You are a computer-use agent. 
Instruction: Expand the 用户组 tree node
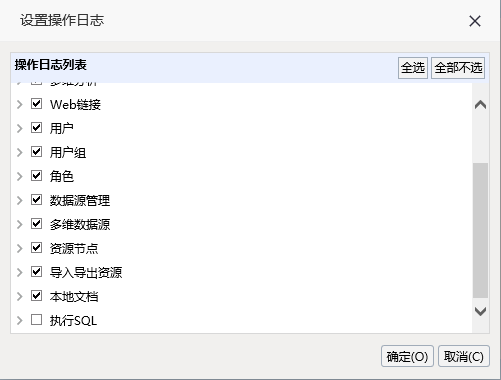20,152
